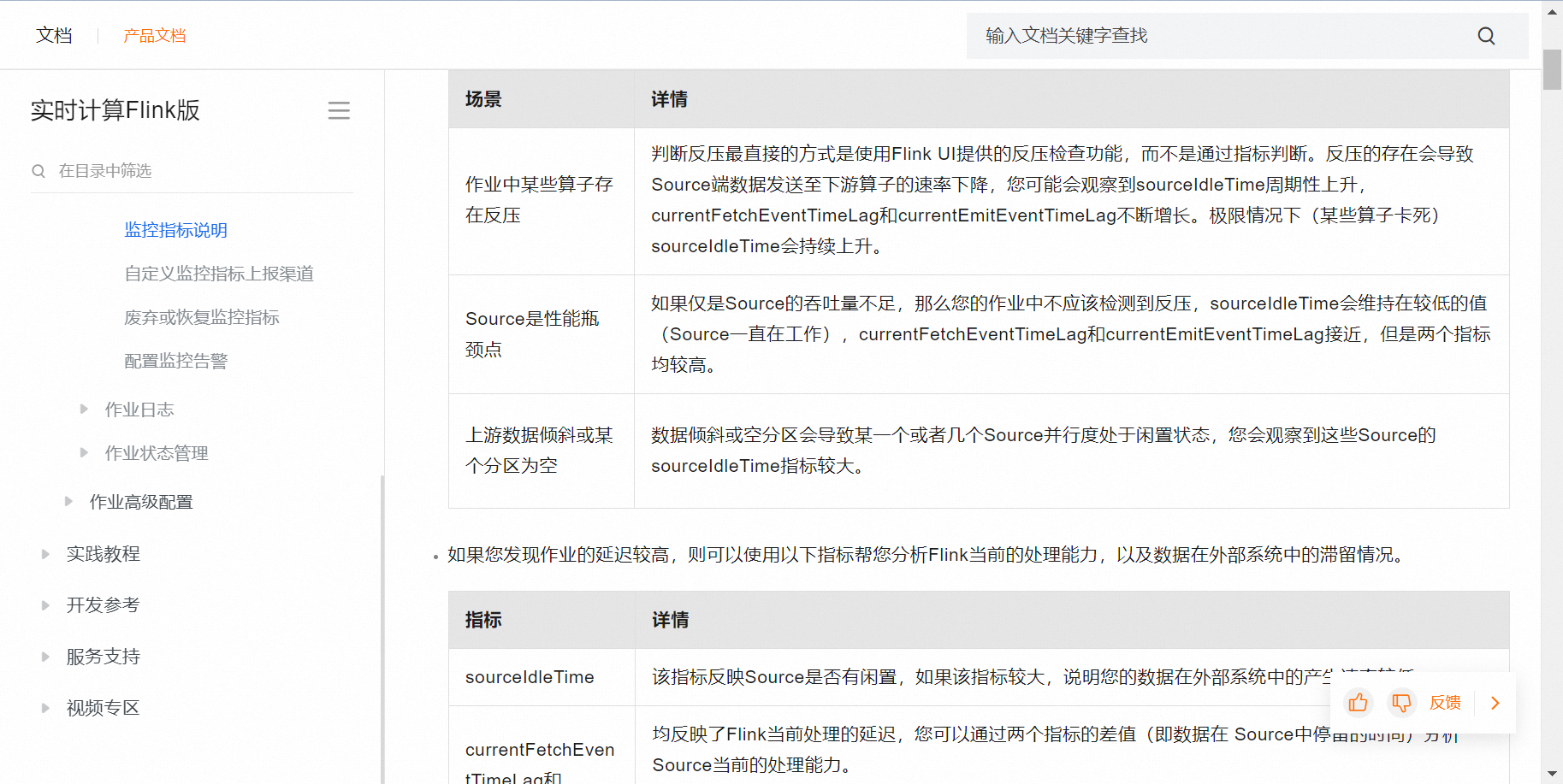Click the 数据倾斜或空分区 detail text
The height and width of the screenshot is (784, 1563).
pyautogui.click(x=1043, y=451)
